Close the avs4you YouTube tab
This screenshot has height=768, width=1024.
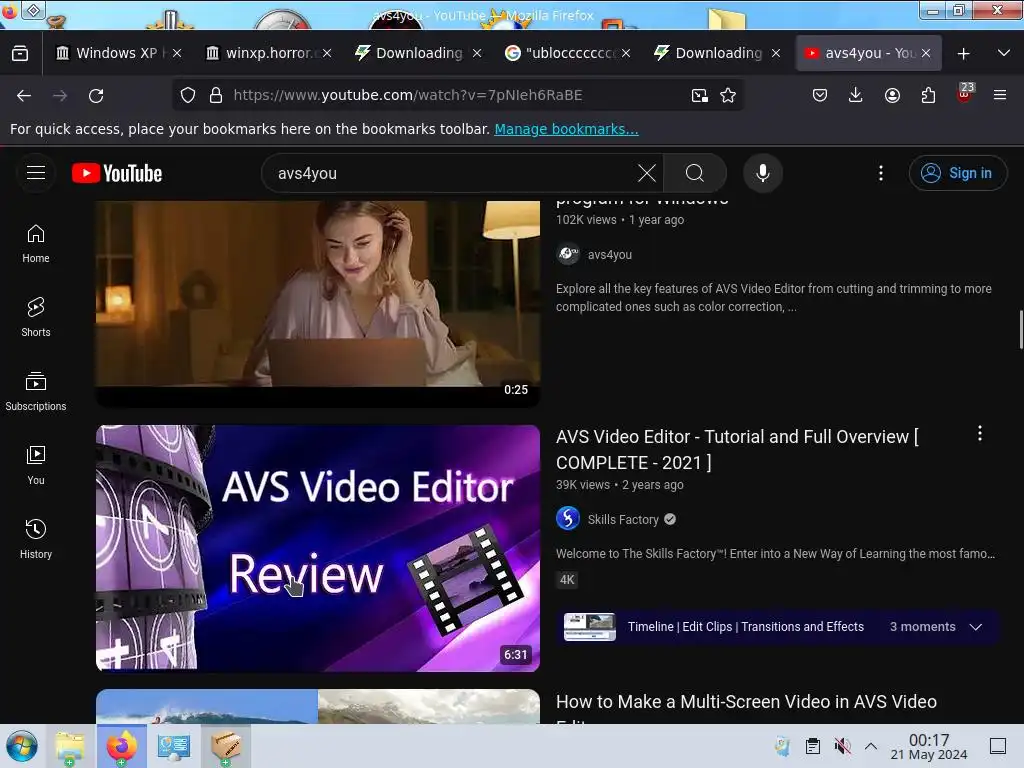926,54
